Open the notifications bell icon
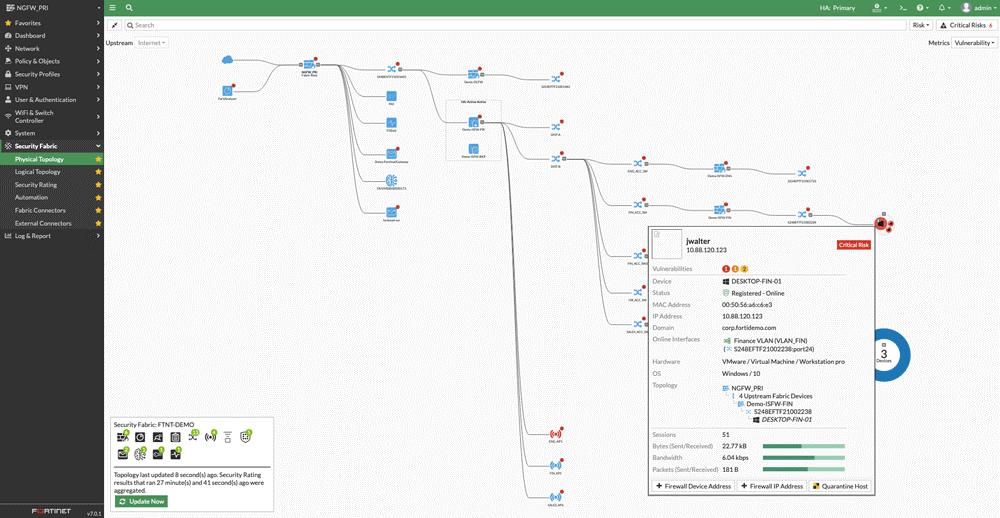Screen dimensions: 1000x518 pyautogui.click(x=943, y=8)
